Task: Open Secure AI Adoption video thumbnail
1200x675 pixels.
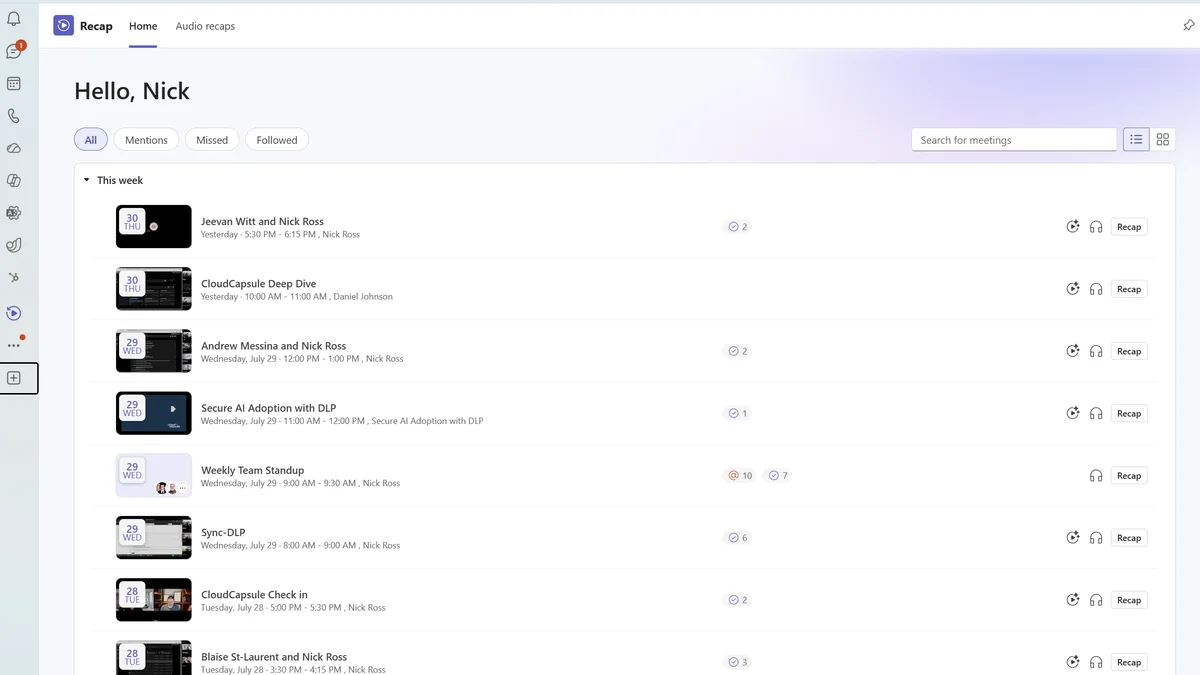Action: [x=154, y=413]
